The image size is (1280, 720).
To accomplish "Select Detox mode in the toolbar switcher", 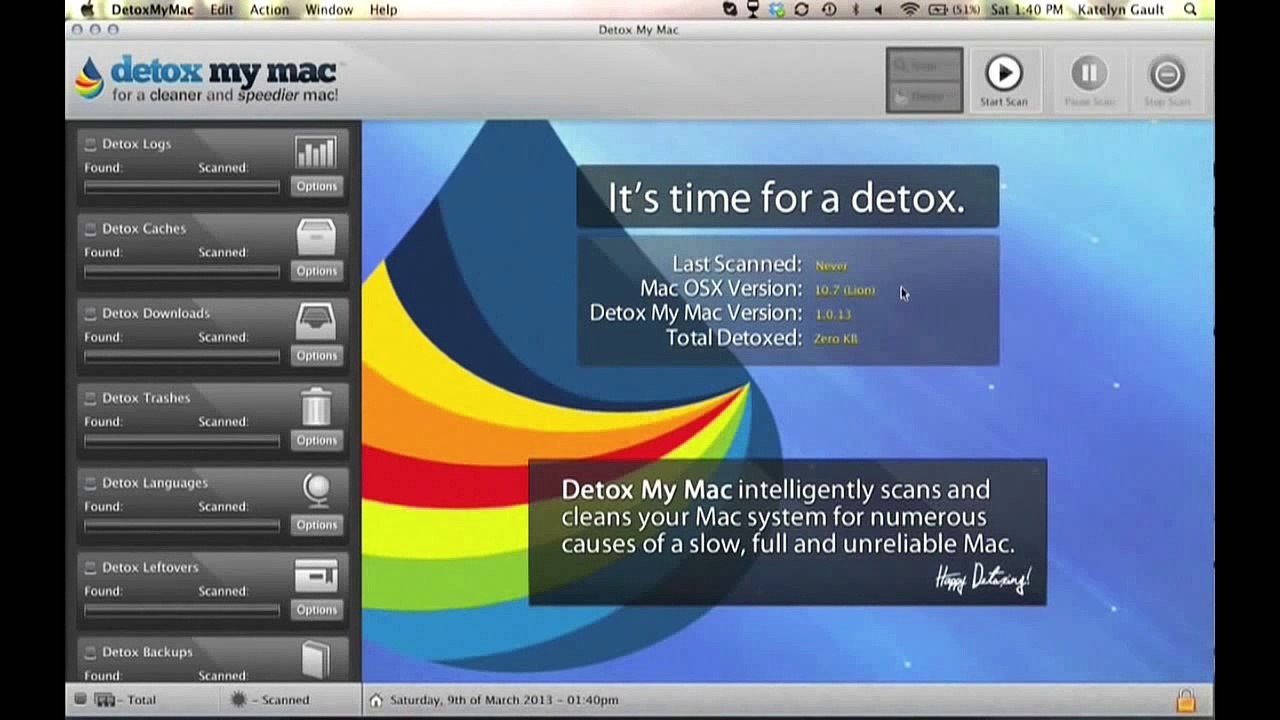I will tap(924, 96).
